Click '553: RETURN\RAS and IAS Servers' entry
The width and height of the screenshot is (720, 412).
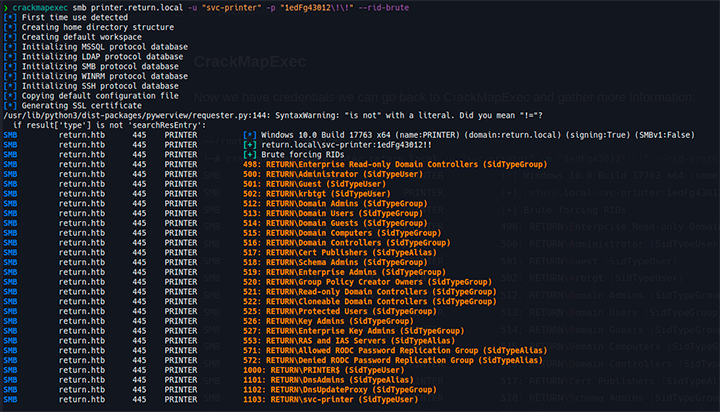[x=349, y=341]
